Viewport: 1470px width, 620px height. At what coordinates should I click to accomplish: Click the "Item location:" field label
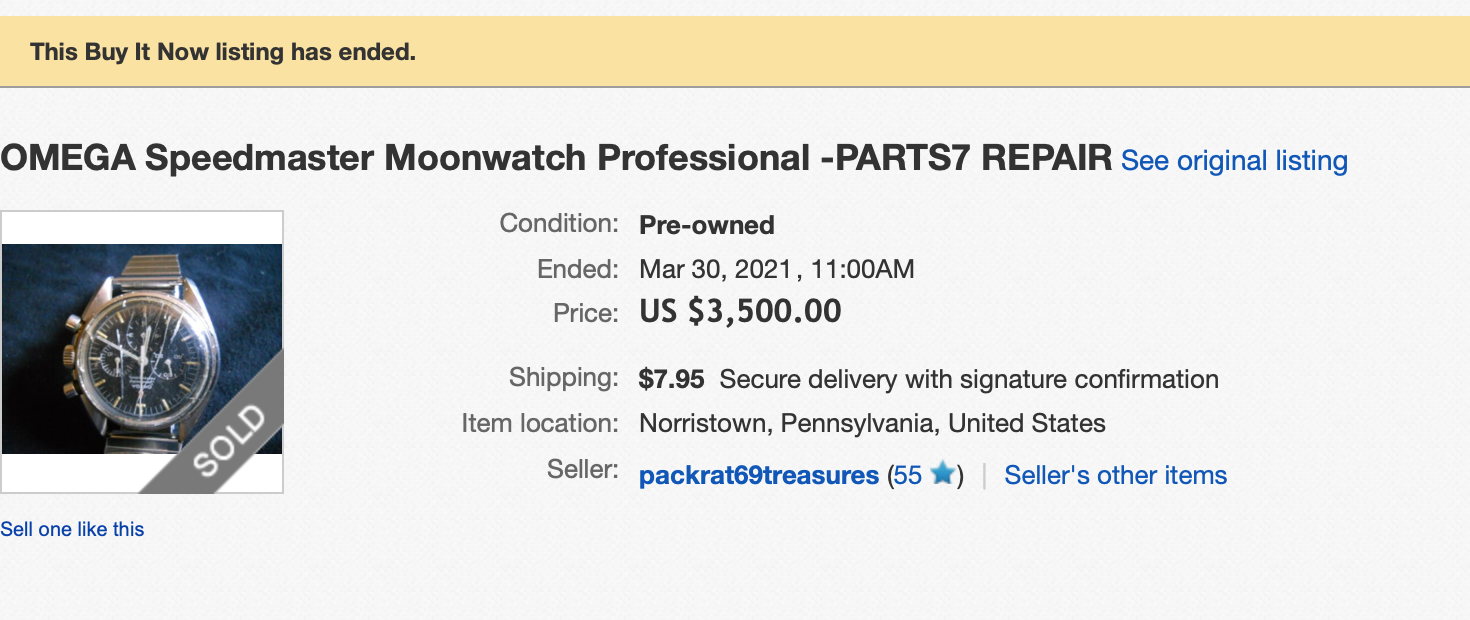coord(540,422)
